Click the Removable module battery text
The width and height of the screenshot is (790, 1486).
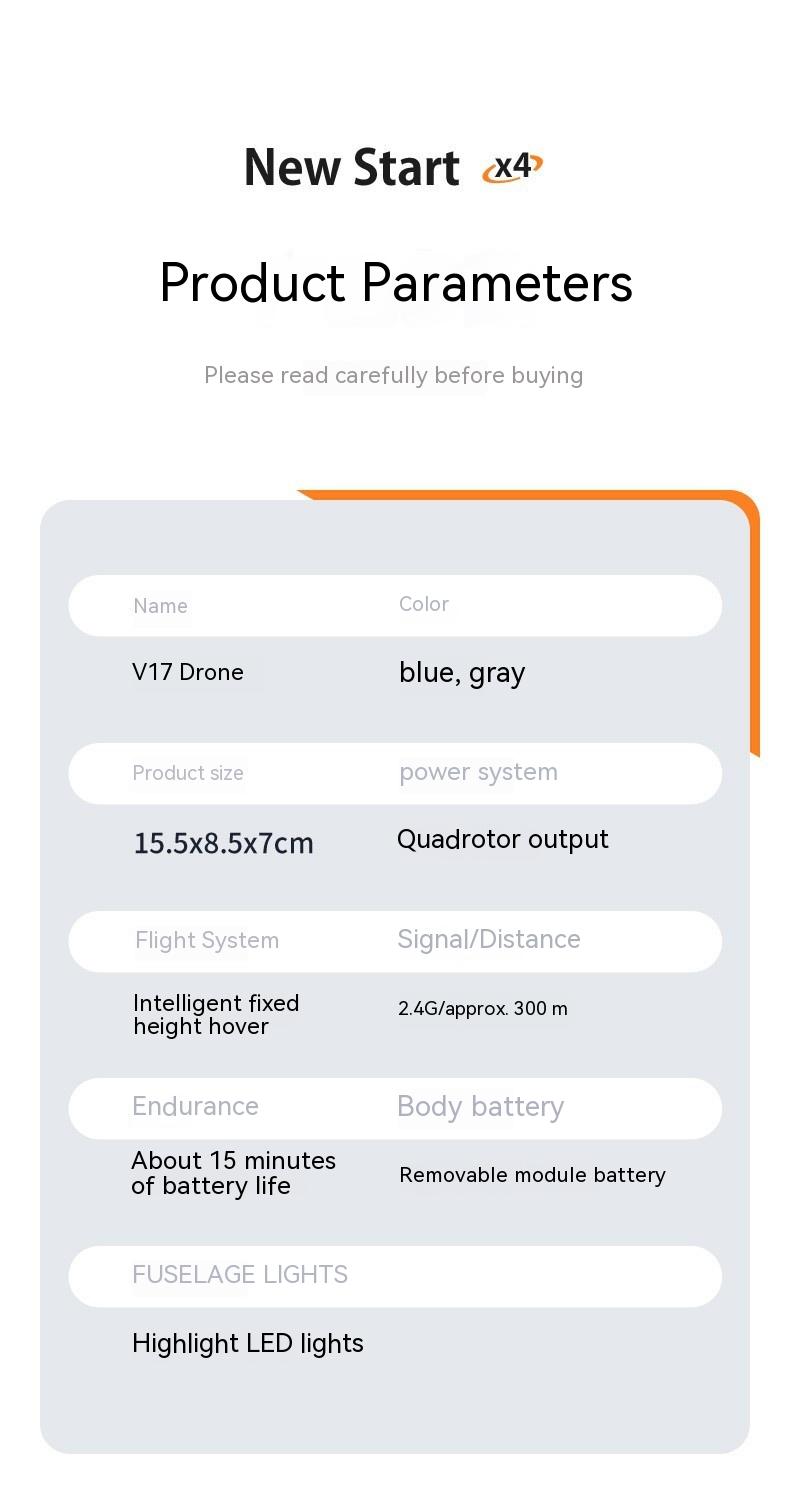[532, 1175]
